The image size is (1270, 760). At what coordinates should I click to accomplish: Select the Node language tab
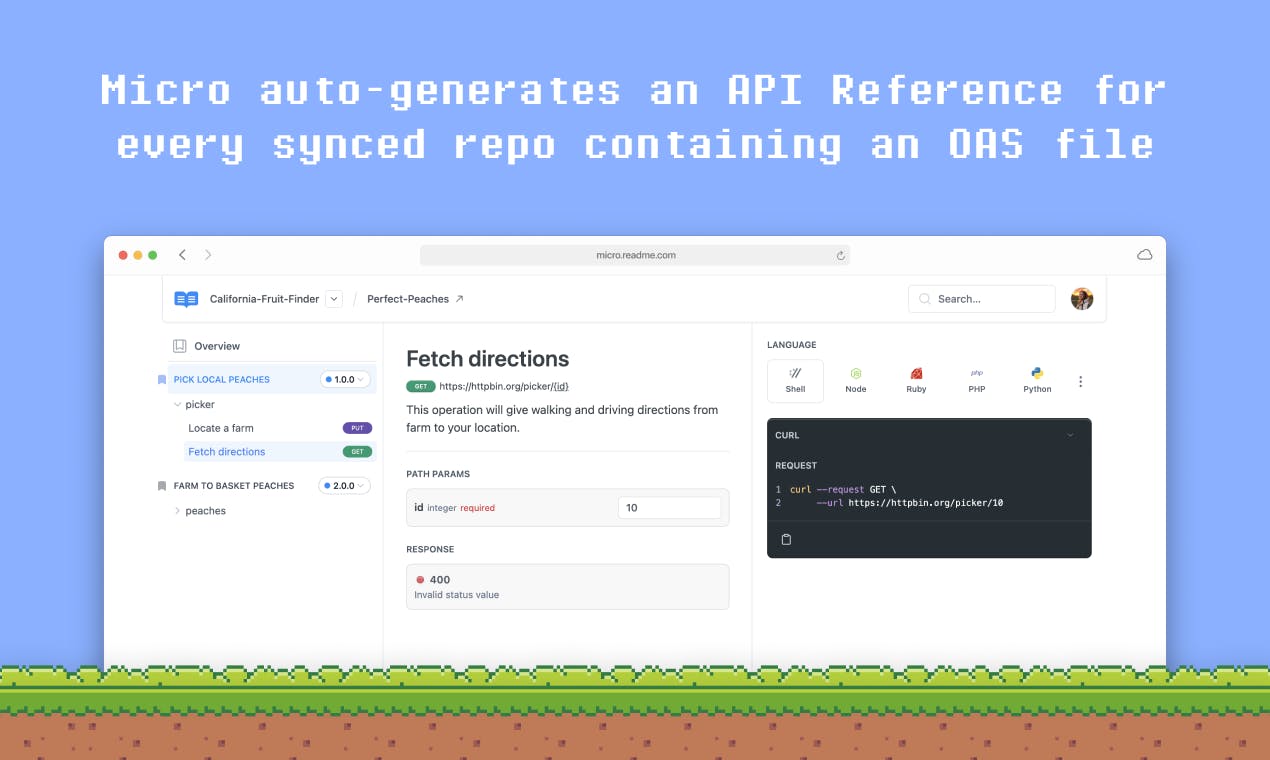point(856,381)
